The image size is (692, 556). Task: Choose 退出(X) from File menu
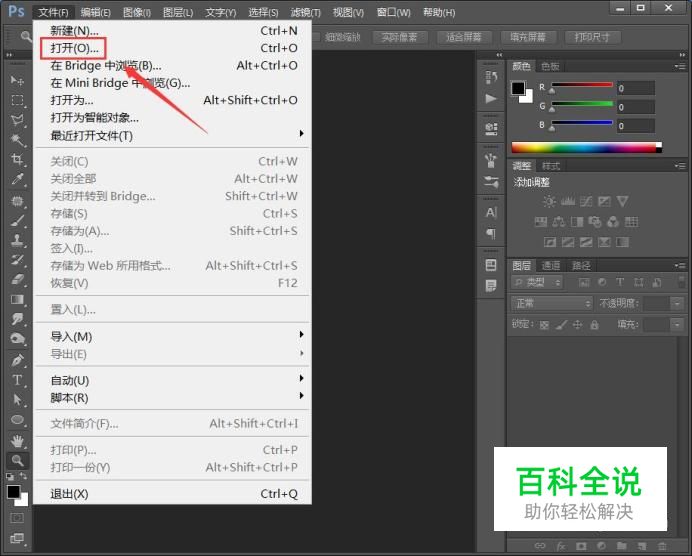click(172, 494)
